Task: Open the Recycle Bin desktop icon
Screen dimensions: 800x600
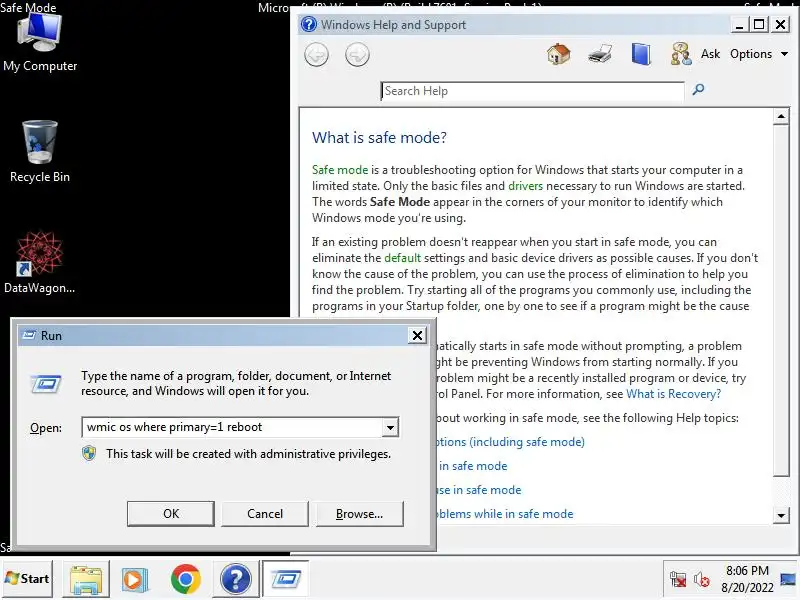Action: (x=40, y=151)
